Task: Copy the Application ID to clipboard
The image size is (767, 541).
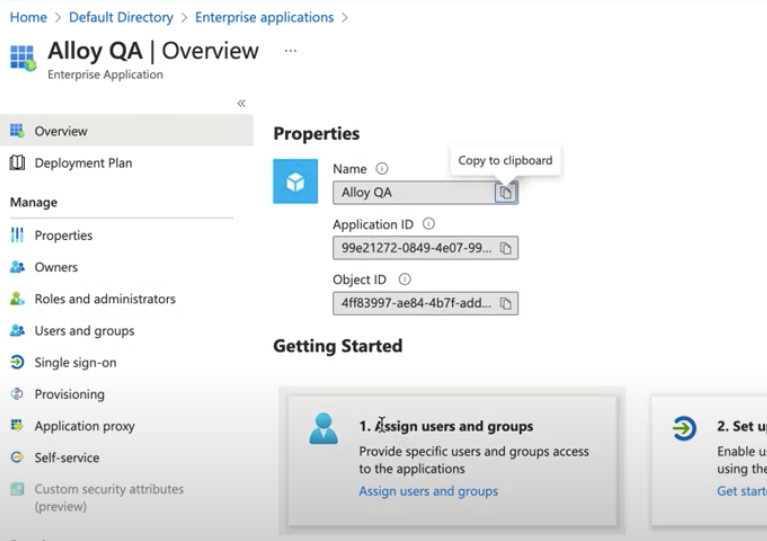Action: (x=506, y=248)
